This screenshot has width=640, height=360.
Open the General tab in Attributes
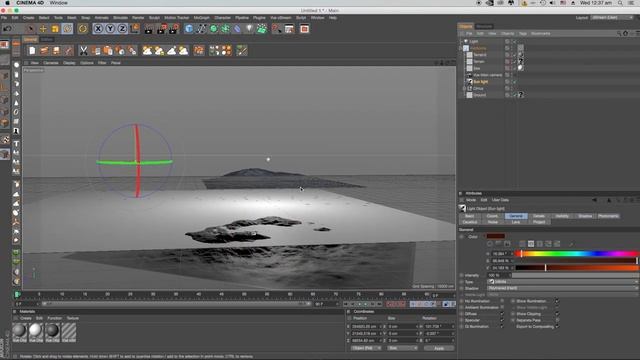coord(516,216)
